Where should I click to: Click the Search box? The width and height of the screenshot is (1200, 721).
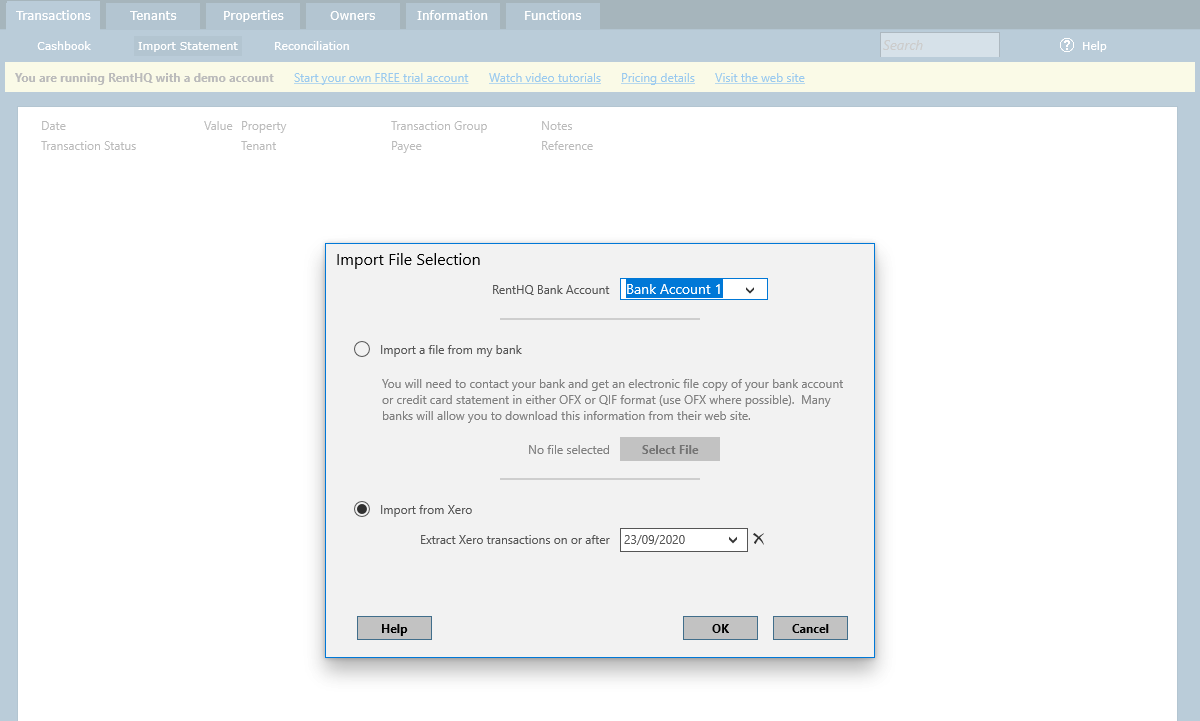click(x=939, y=45)
